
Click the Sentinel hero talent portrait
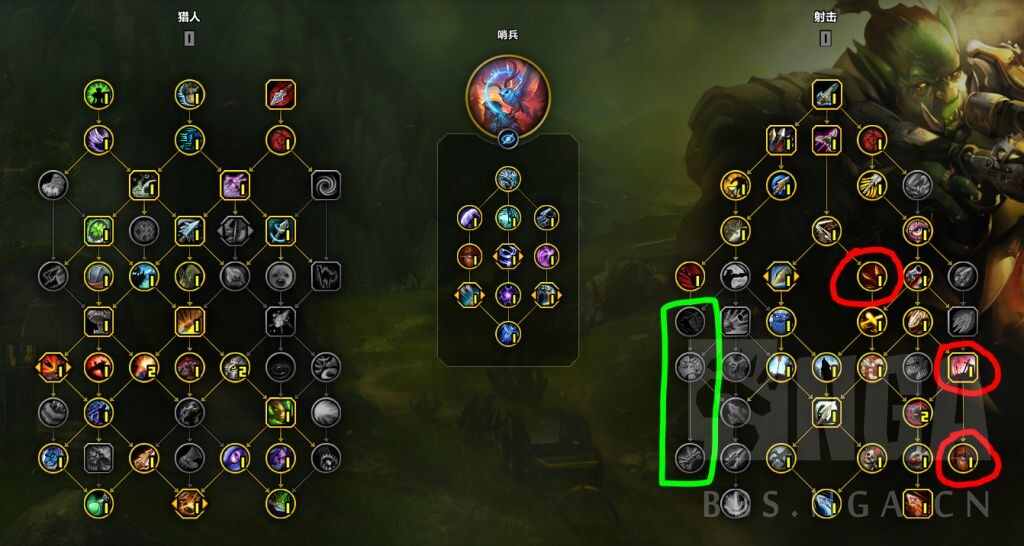point(508,95)
